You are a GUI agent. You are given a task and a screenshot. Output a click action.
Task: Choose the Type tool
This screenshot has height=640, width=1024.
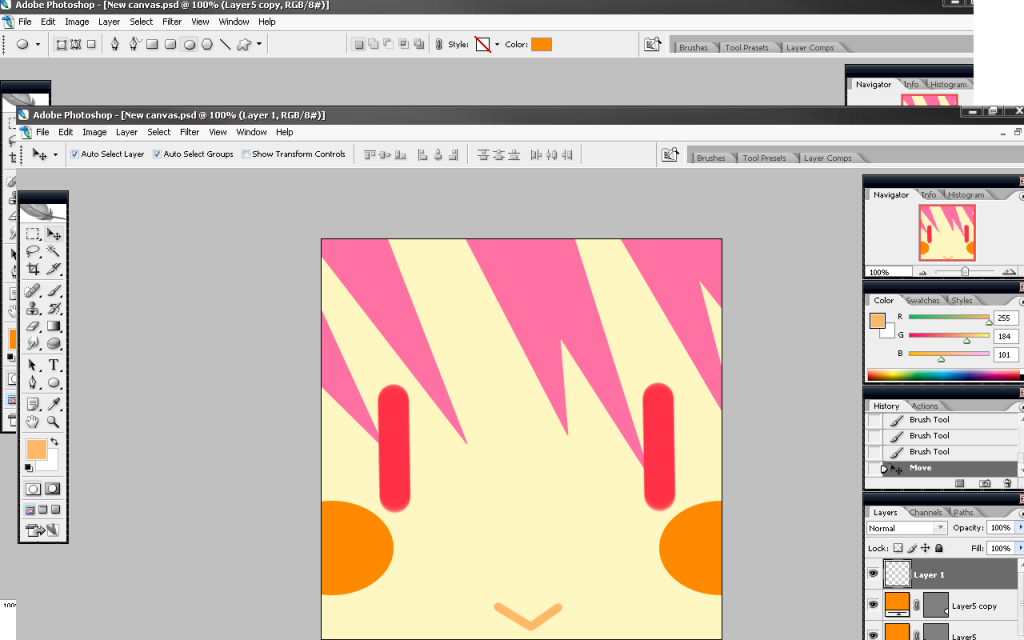coord(54,365)
